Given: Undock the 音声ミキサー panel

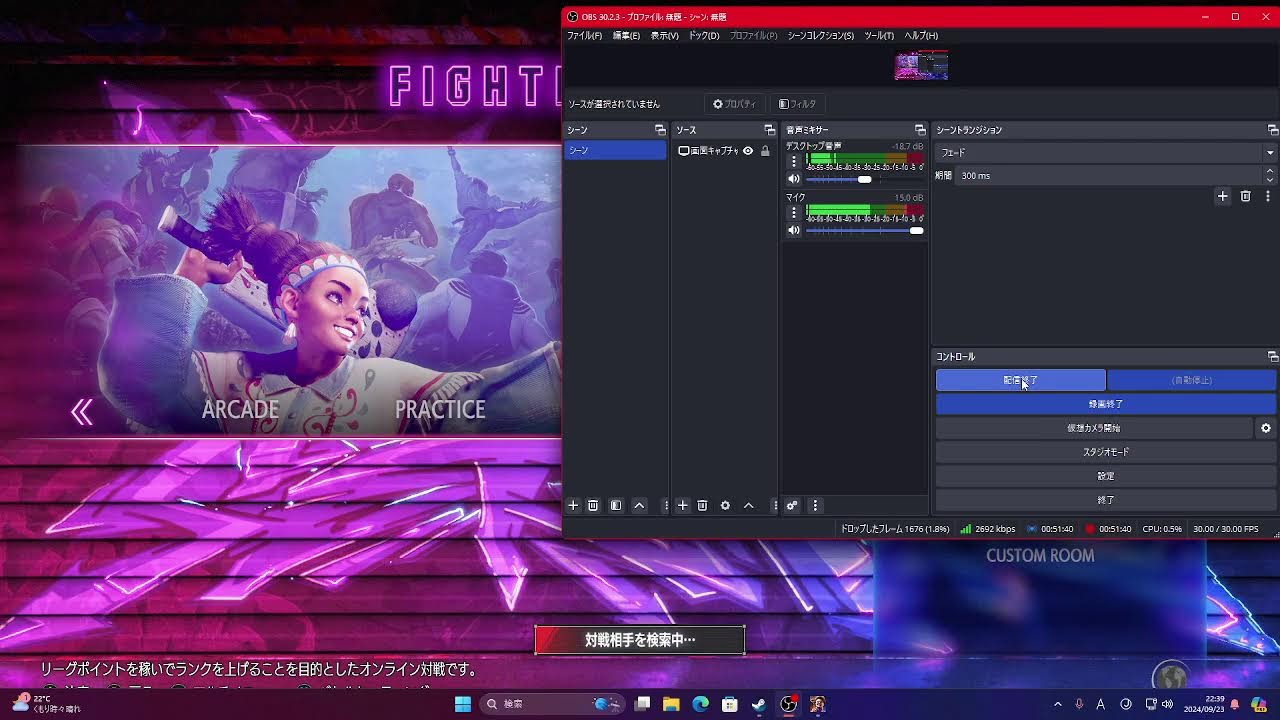Looking at the screenshot, I should (x=920, y=130).
